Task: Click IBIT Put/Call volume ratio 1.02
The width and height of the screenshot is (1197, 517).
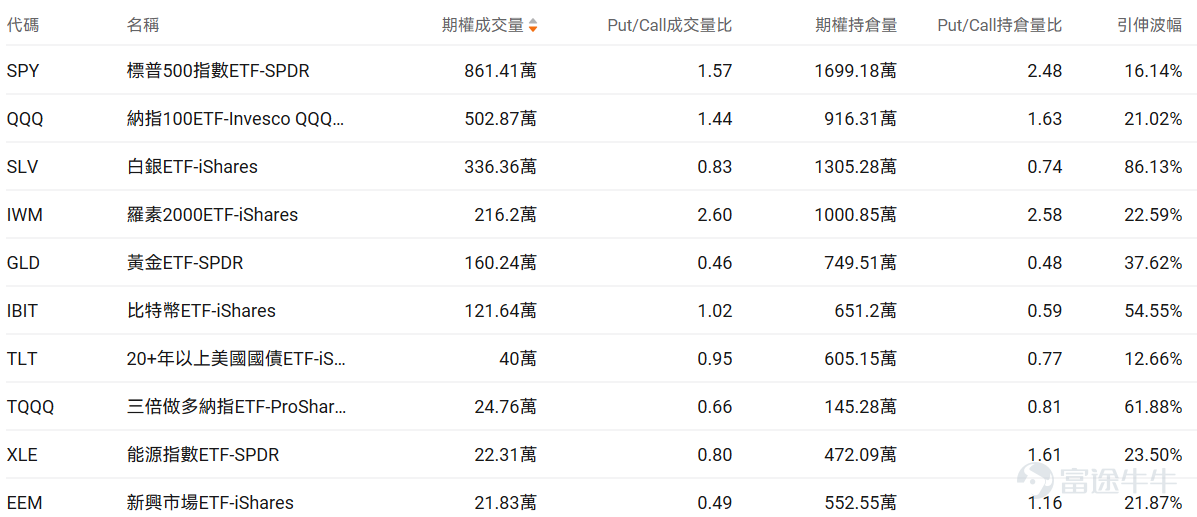Action: click(x=715, y=311)
